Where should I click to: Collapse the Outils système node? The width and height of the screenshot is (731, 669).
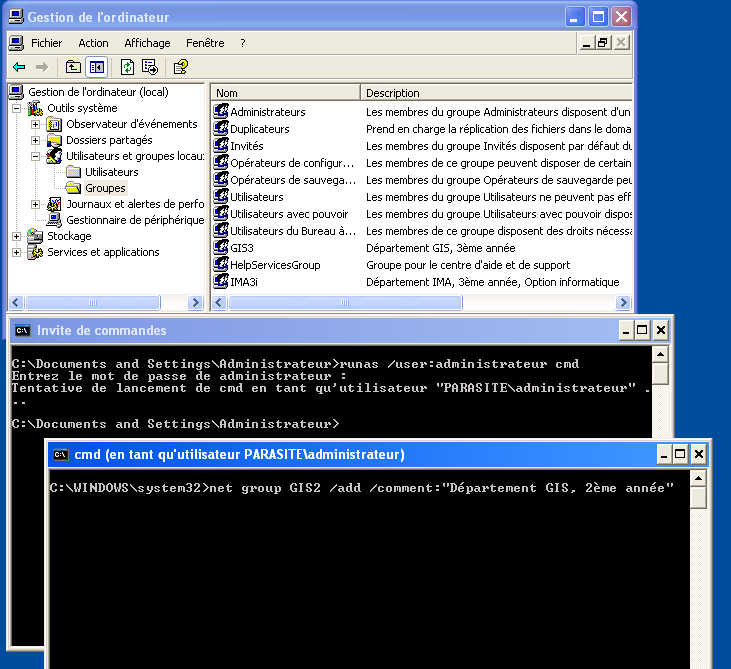coord(16,108)
